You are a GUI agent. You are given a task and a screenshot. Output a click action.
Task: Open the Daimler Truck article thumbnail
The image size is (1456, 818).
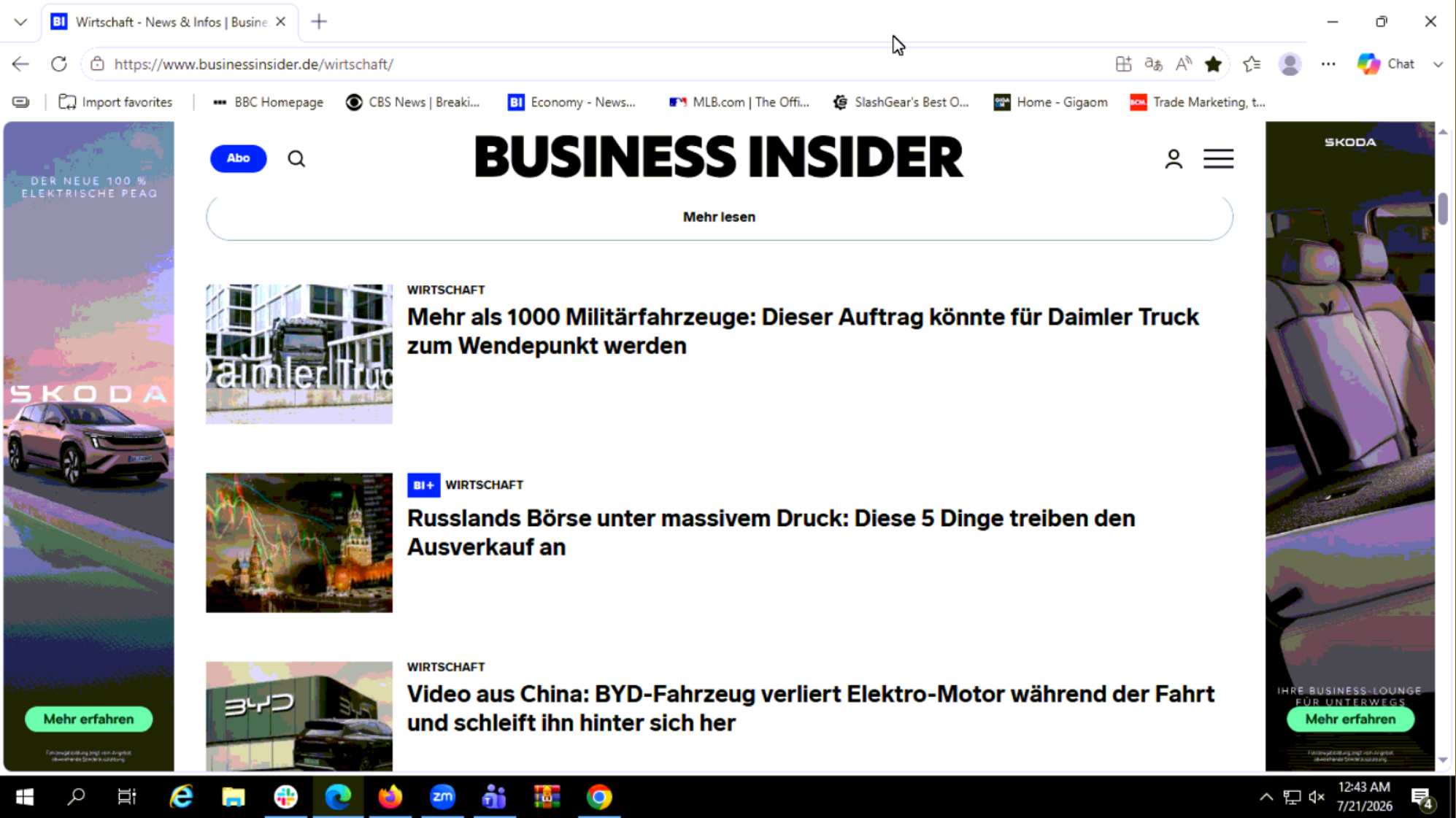click(x=299, y=354)
